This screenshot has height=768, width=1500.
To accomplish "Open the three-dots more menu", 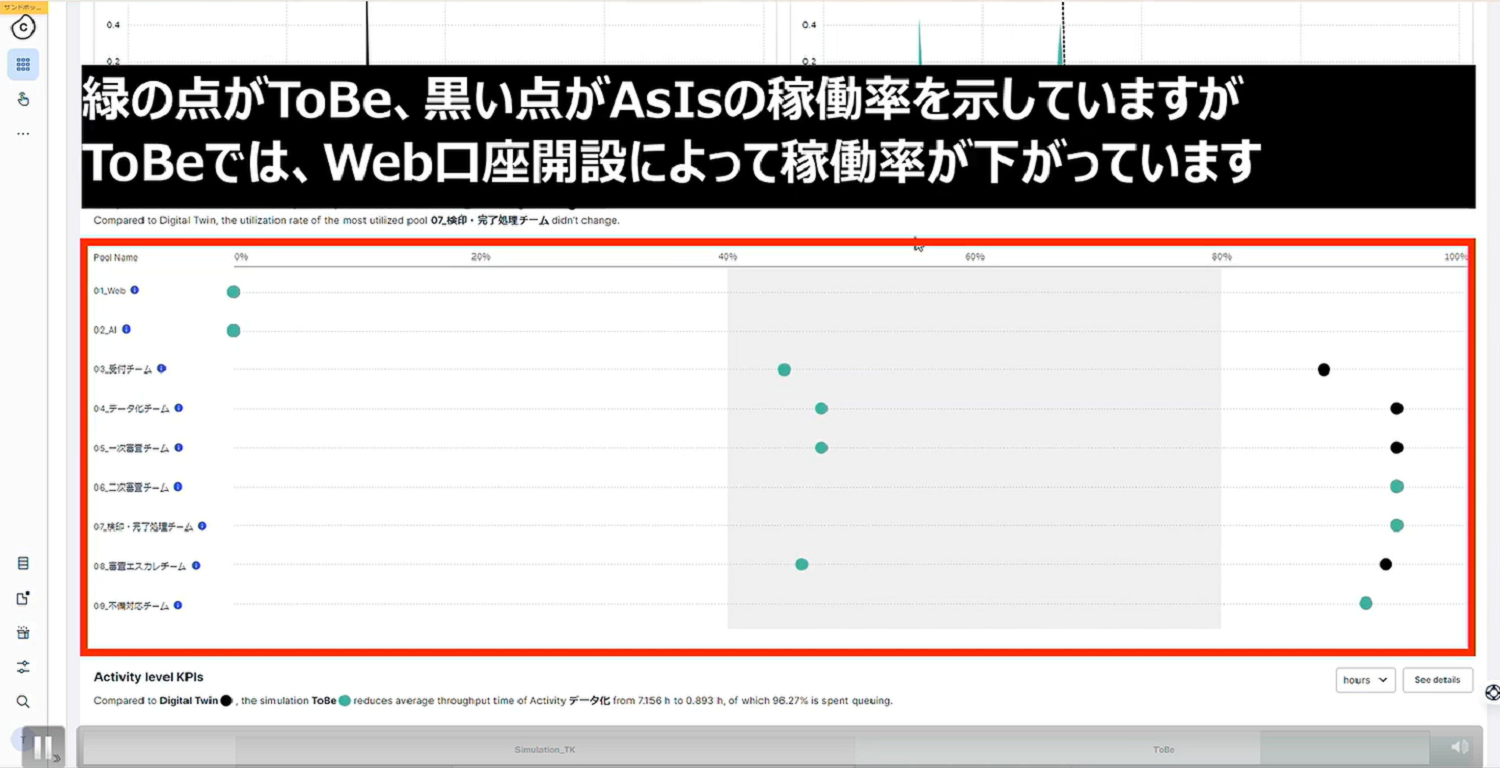I will click(23, 133).
